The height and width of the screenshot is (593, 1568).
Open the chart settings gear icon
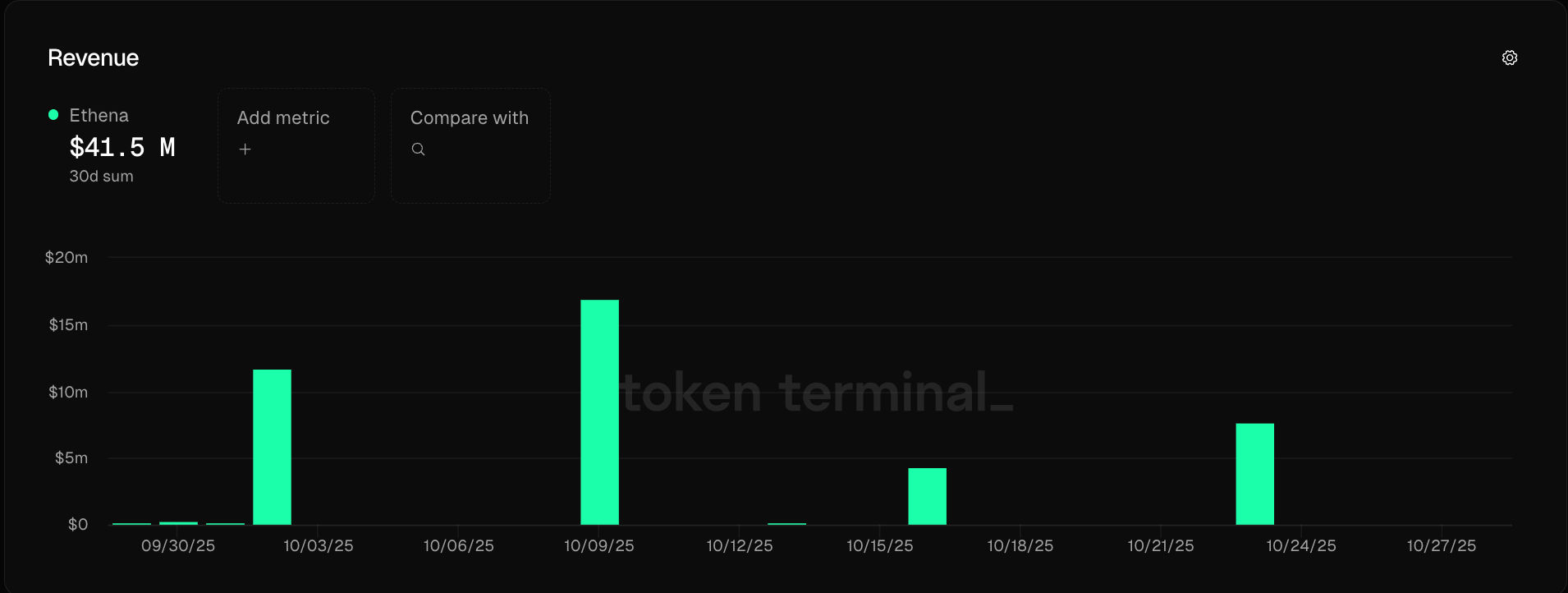click(1510, 57)
